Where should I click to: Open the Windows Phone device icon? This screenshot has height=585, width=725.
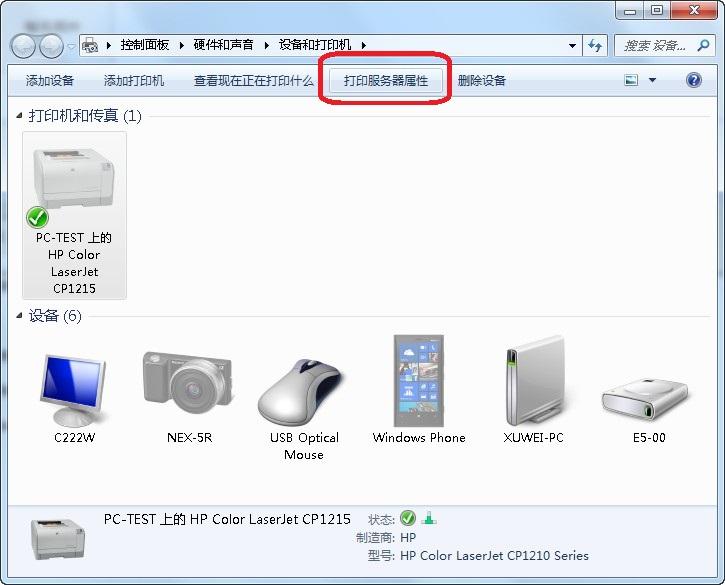point(419,382)
